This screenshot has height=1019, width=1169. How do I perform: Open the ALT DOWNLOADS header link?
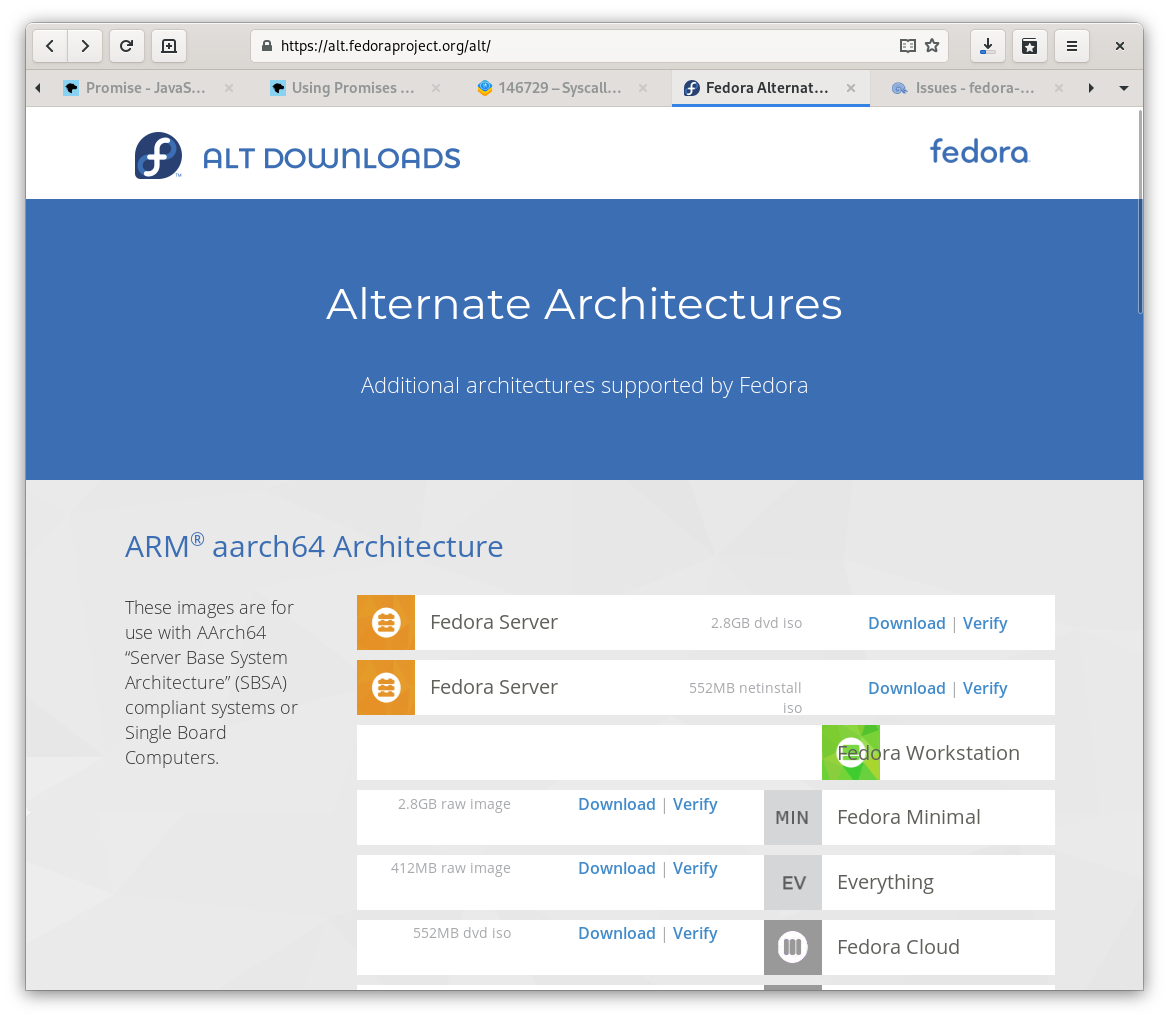[x=332, y=158]
